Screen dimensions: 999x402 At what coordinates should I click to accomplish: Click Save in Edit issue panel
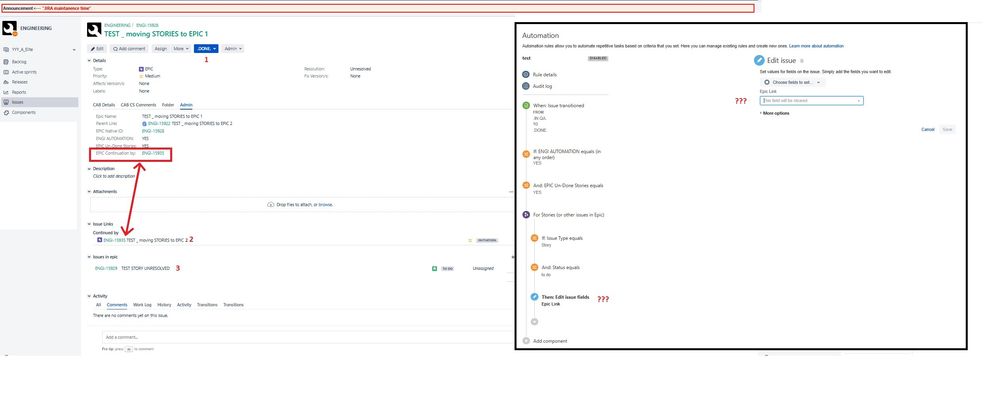(x=947, y=129)
